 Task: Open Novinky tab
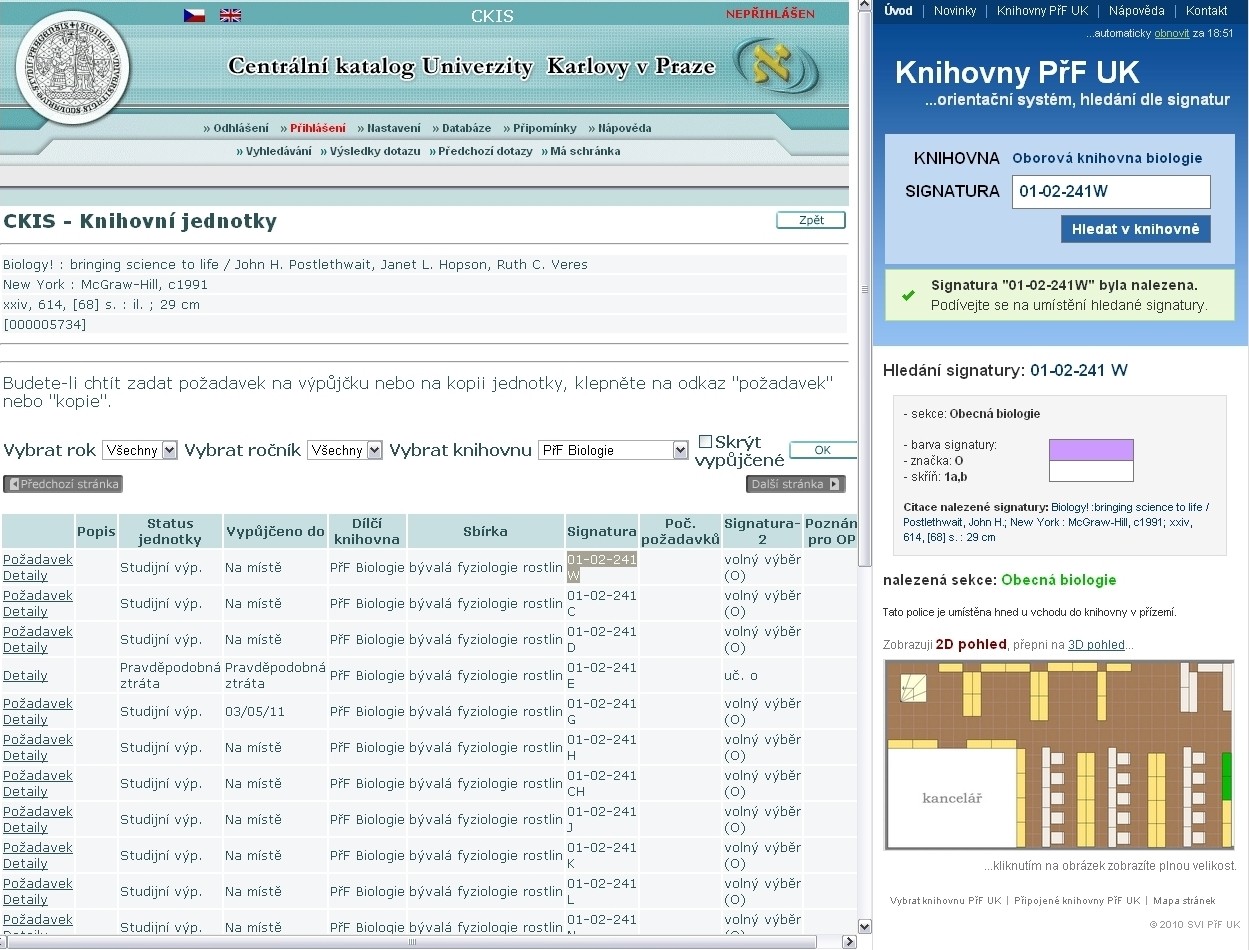[955, 11]
